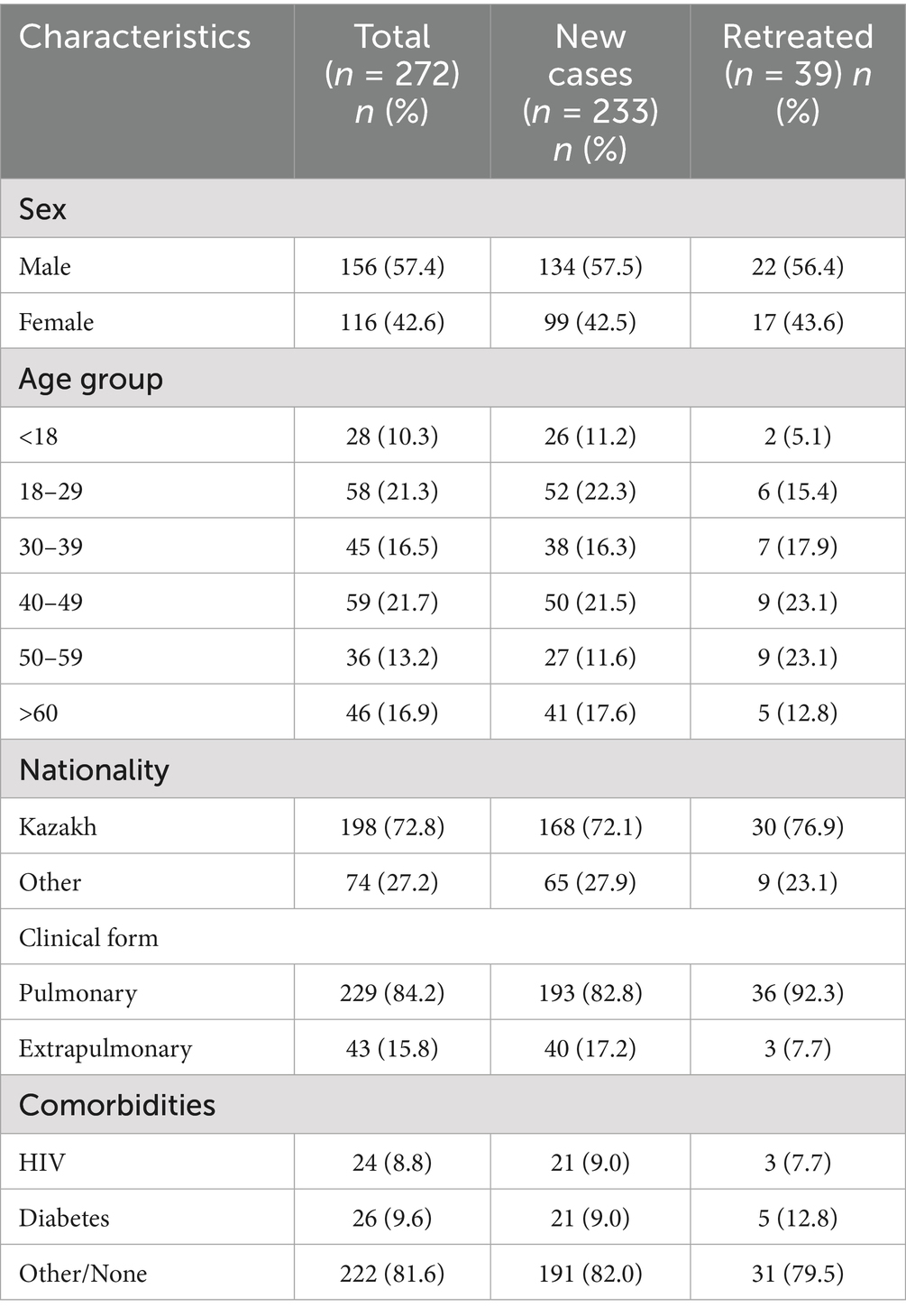Click the New cases column header
This screenshot has height=1316, width=906.
pos(590,92)
